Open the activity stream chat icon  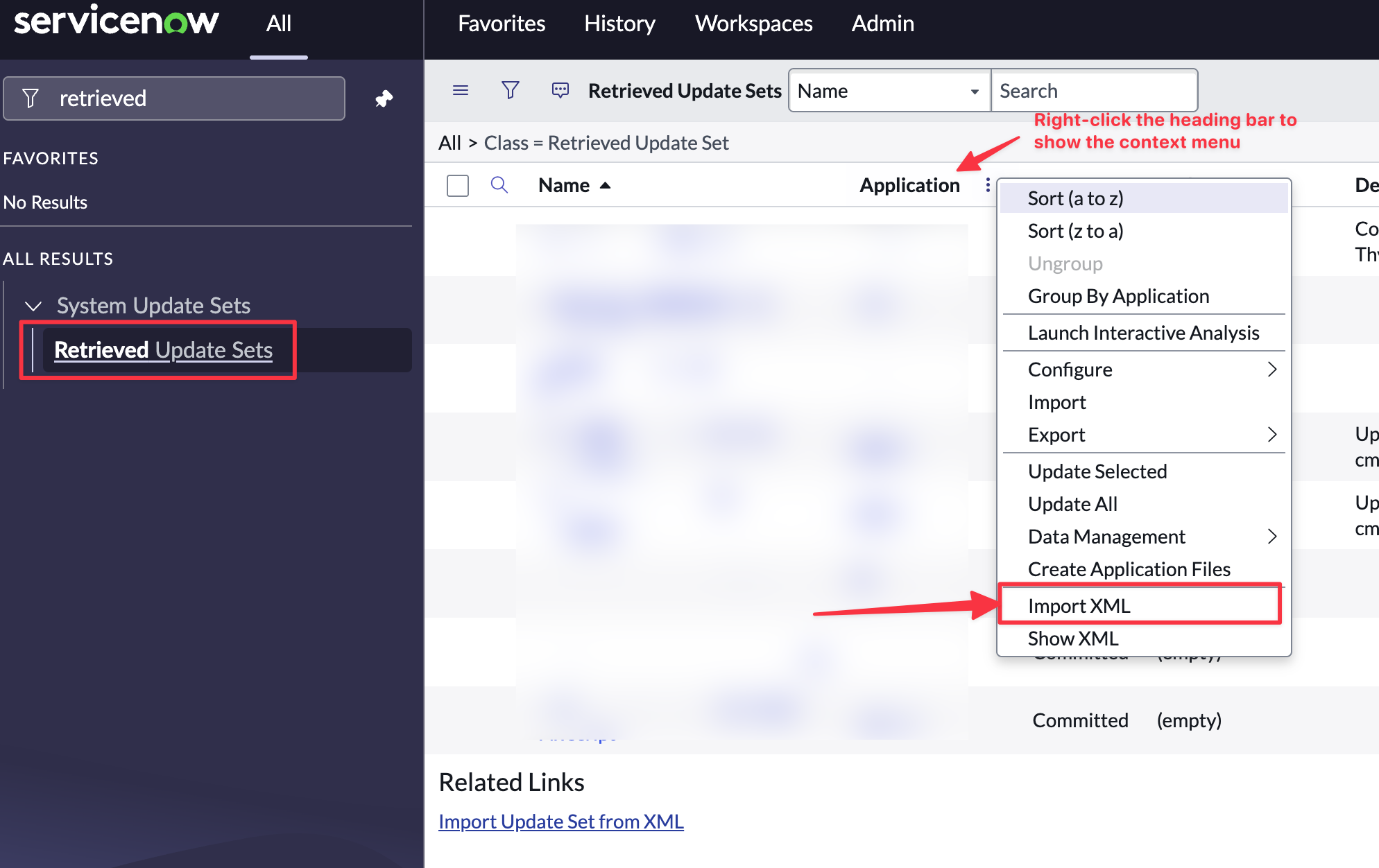click(560, 90)
